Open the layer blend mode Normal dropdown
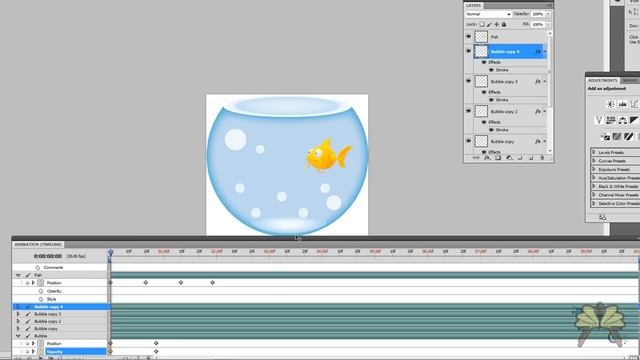This screenshot has height=360, width=640. click(x=488, y=14)
